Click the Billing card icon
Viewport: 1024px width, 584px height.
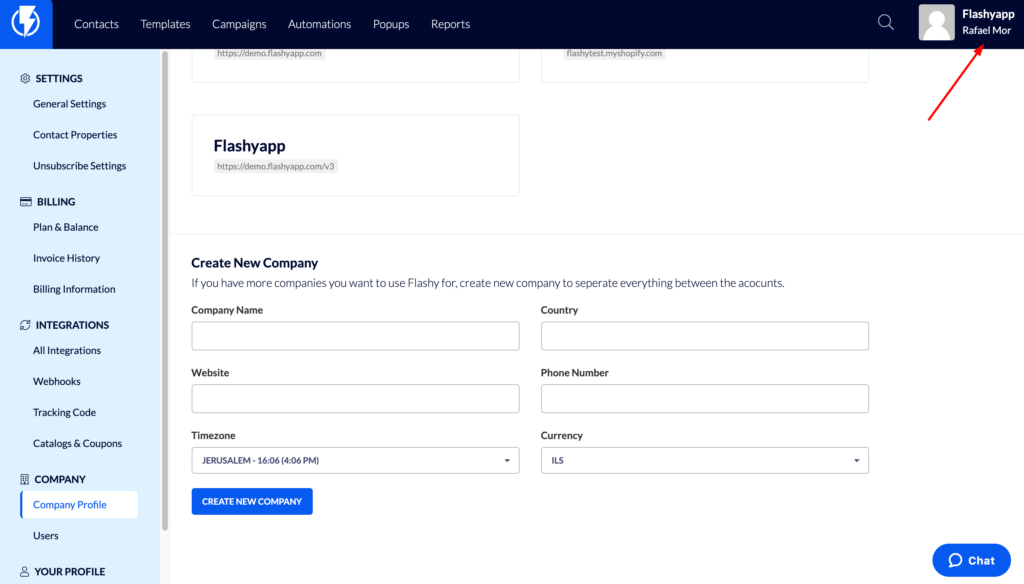pos(25,202)
